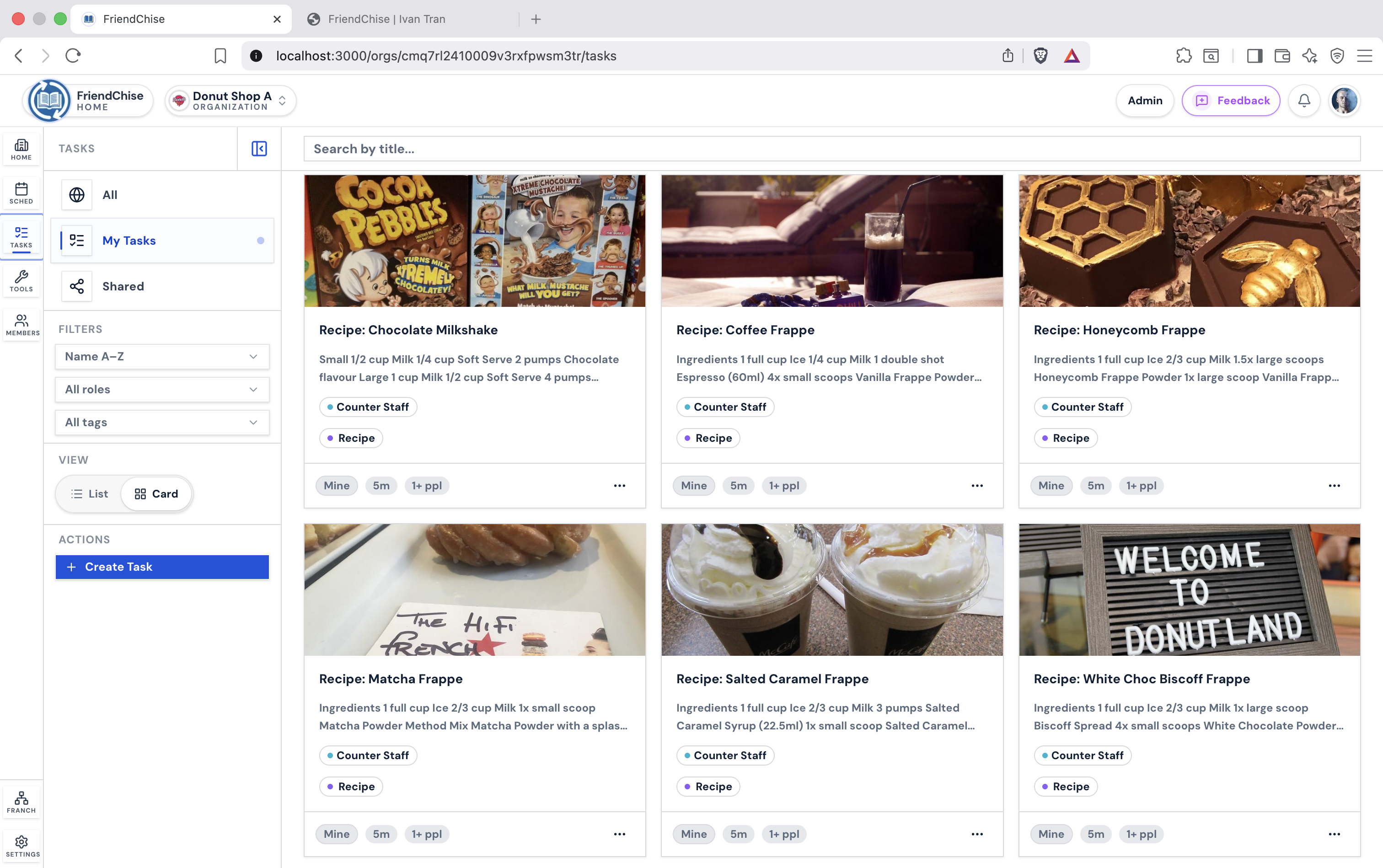Select the Shared tasks menu item

(162, 286)
